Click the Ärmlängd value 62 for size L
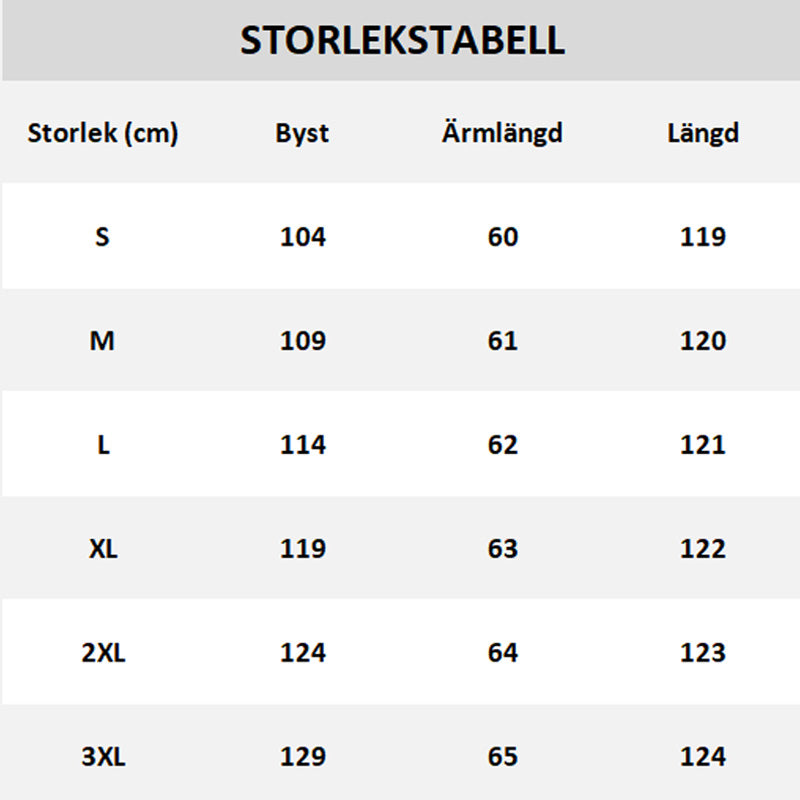The width and height of the screenshot is (800, 800). [x=502, y=445]
